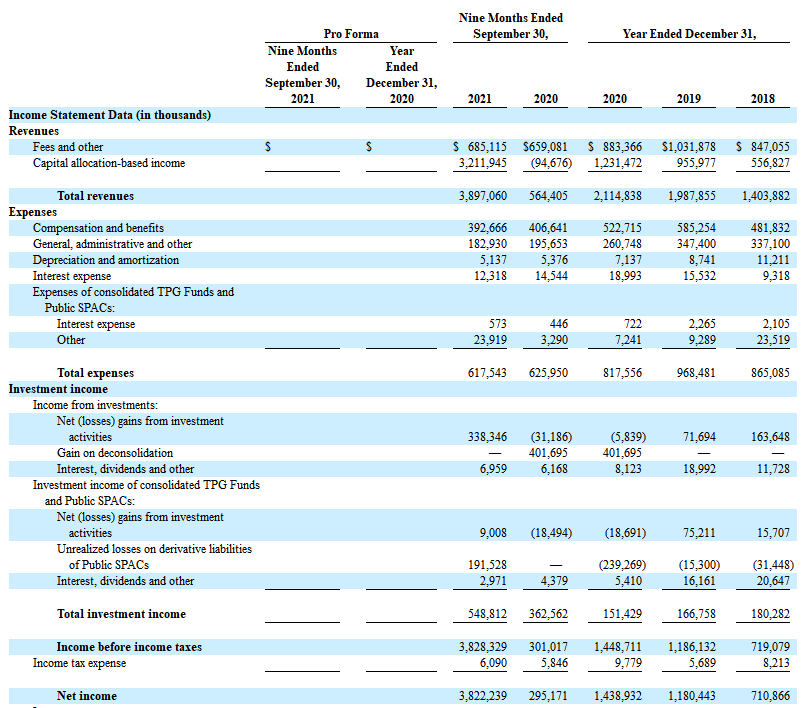Click the 'Total investment income' label
This screenshot has height=708, width=804.
122,614
